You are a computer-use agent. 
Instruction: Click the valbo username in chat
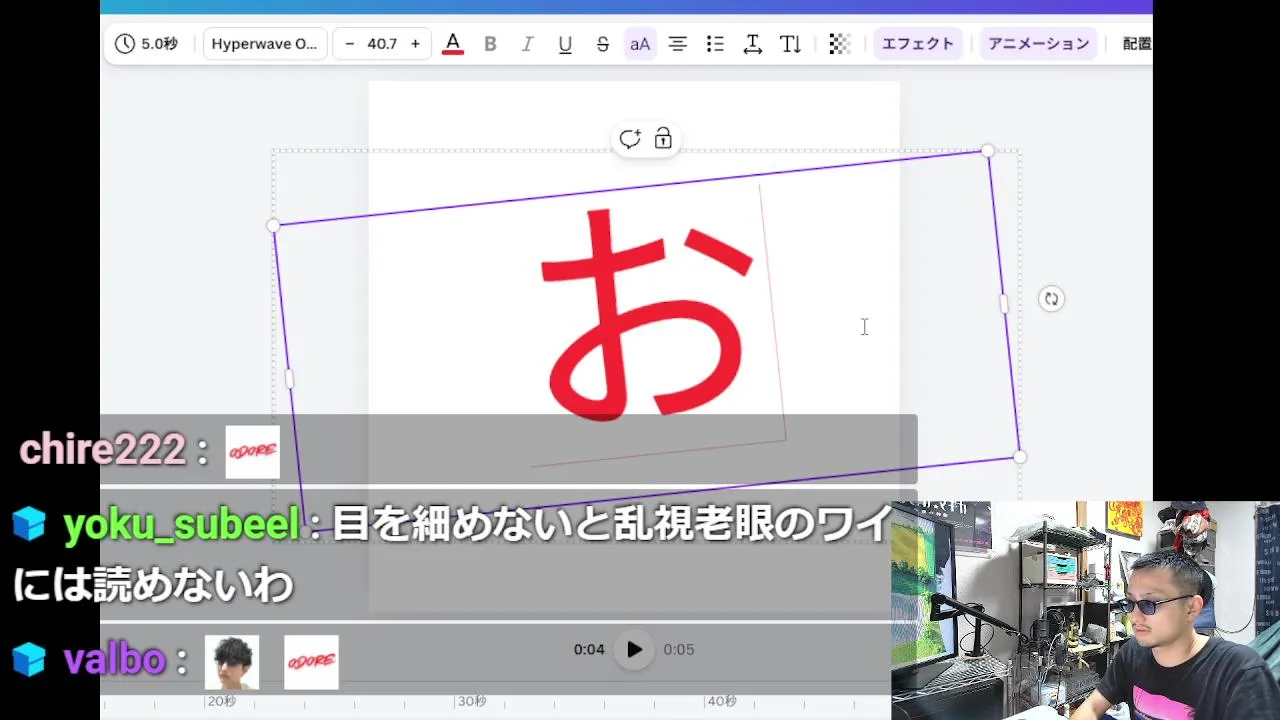(114, 660)
